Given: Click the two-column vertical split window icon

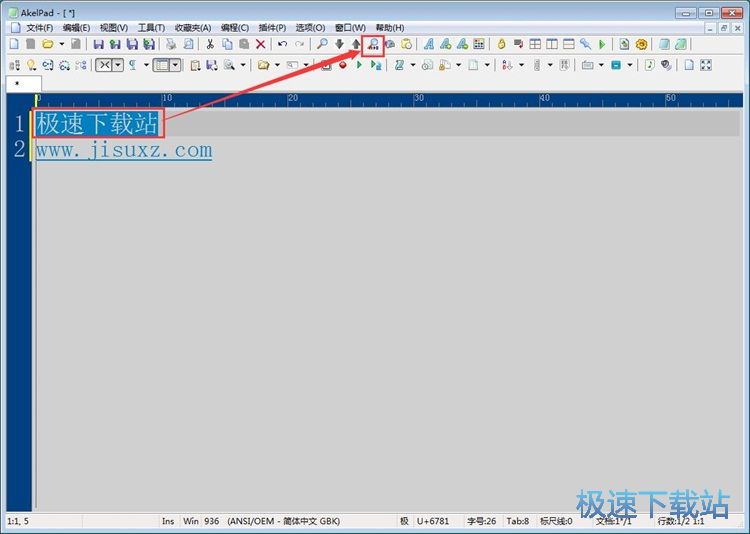Looking at the screenshot, I should [552, 44].
